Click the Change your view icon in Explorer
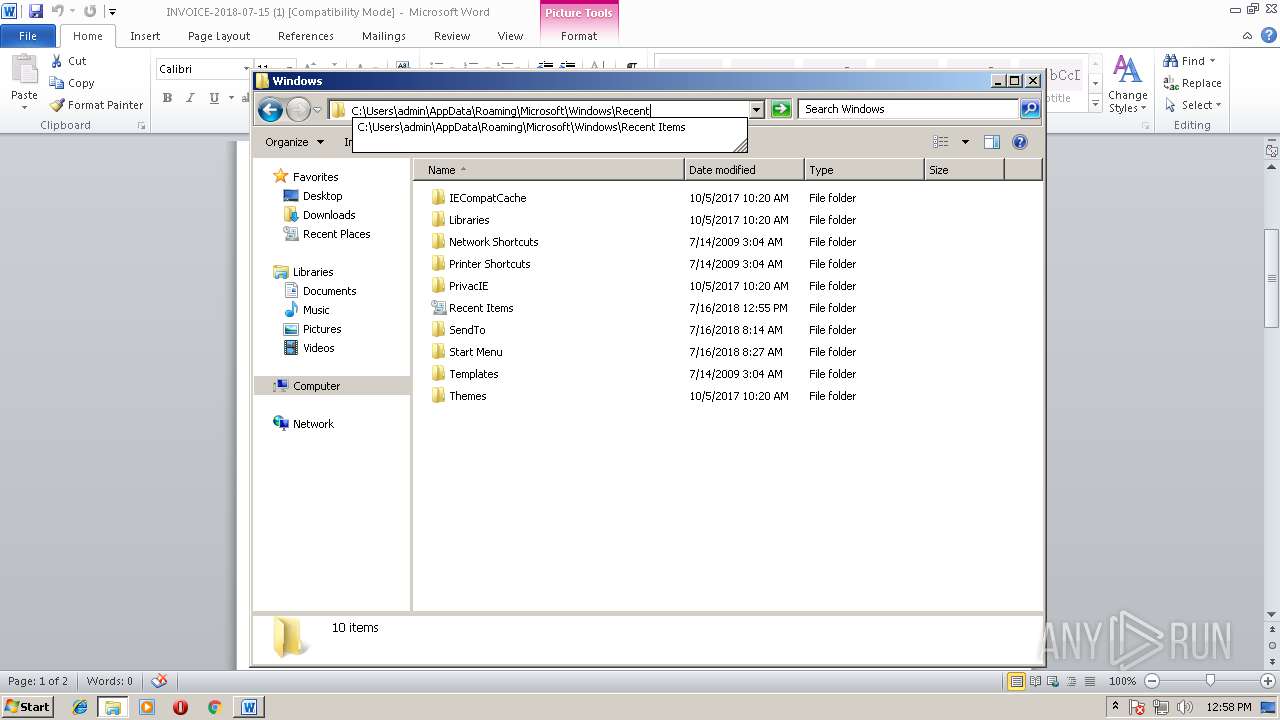Image resolution: width=1280 pixels, height=720 pixels. point(941,142)
